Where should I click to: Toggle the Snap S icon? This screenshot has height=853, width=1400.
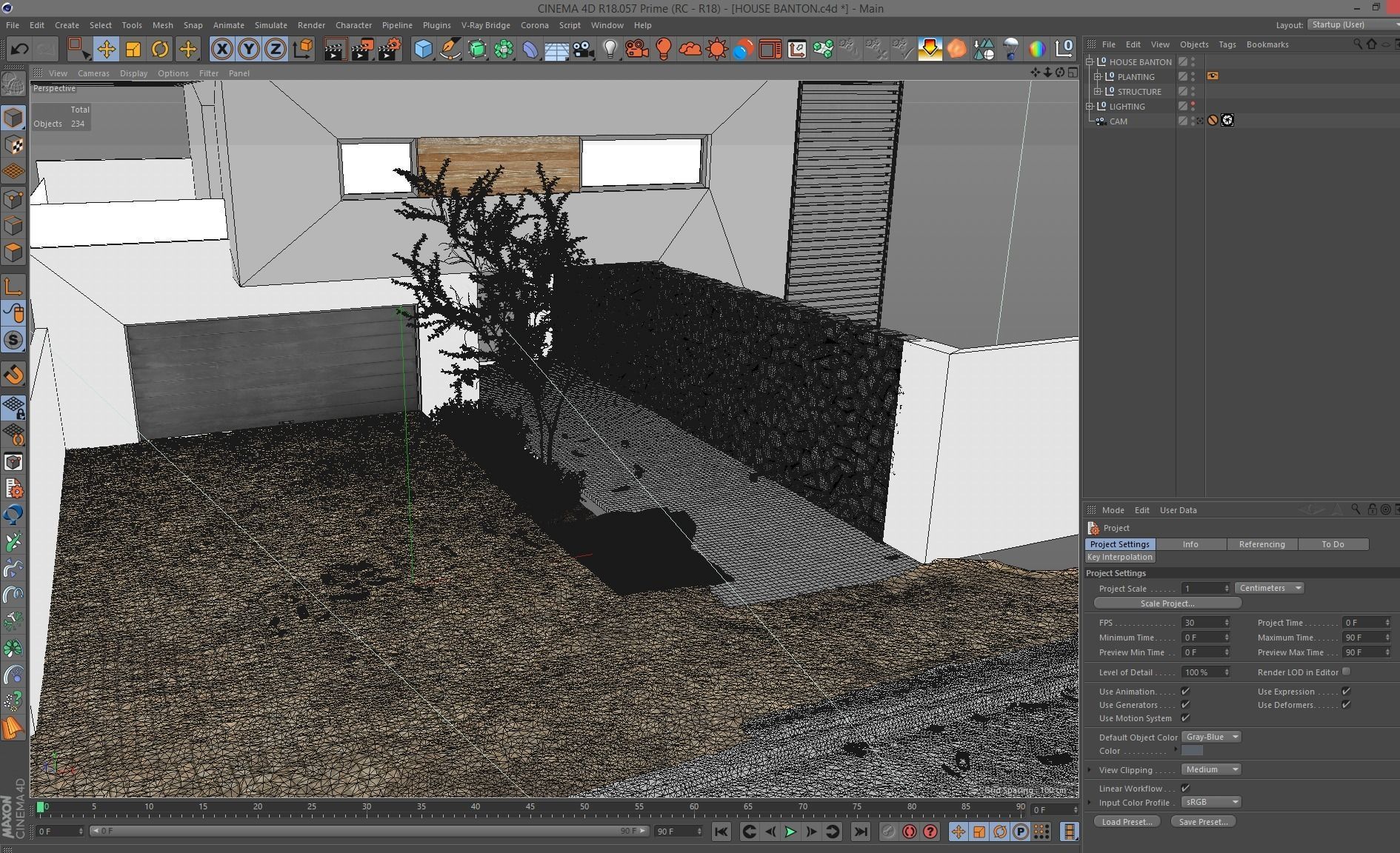tap(13, 340)
